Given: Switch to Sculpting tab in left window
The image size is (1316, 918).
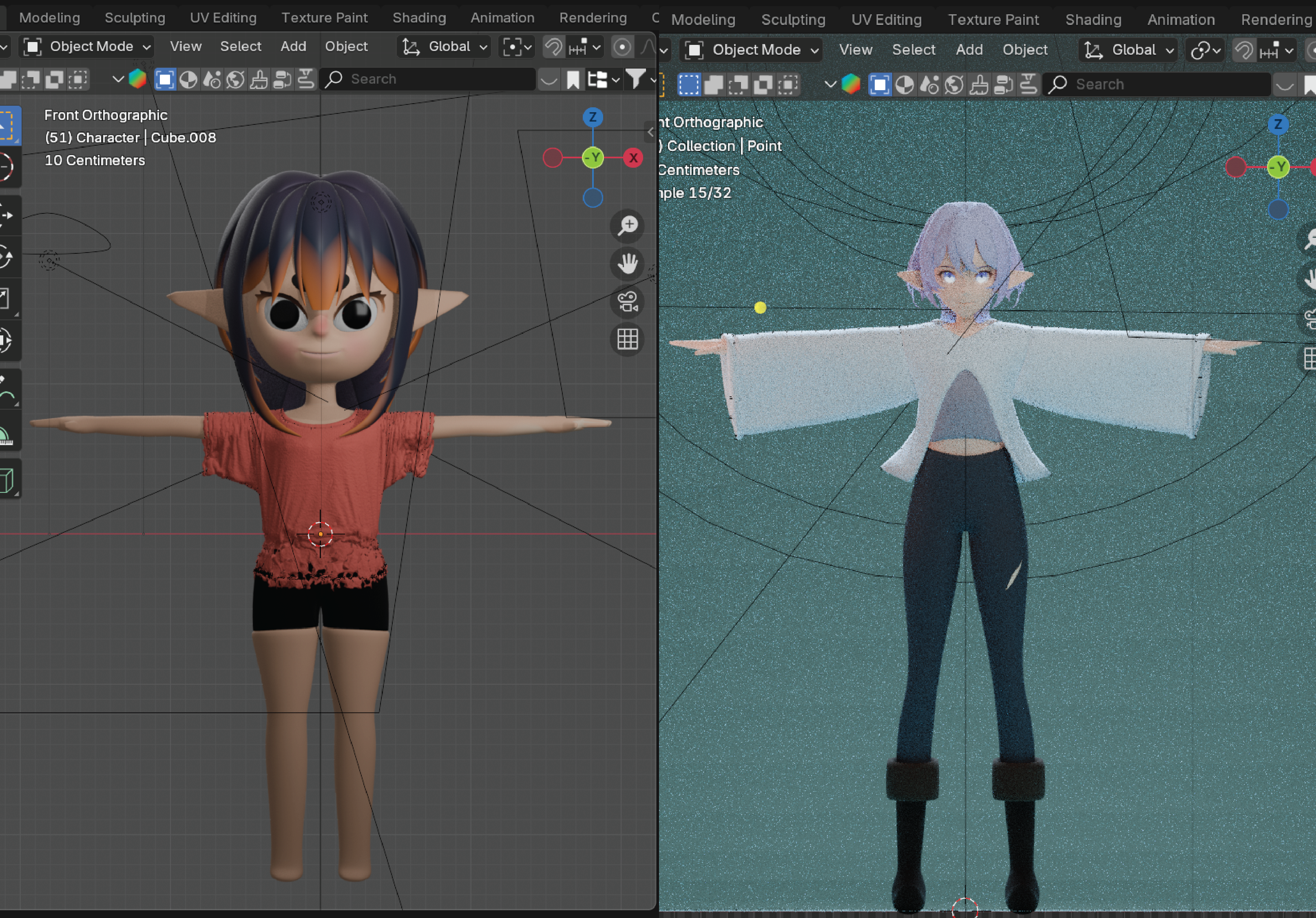Looking at the screenshot, I should [135, 18].
